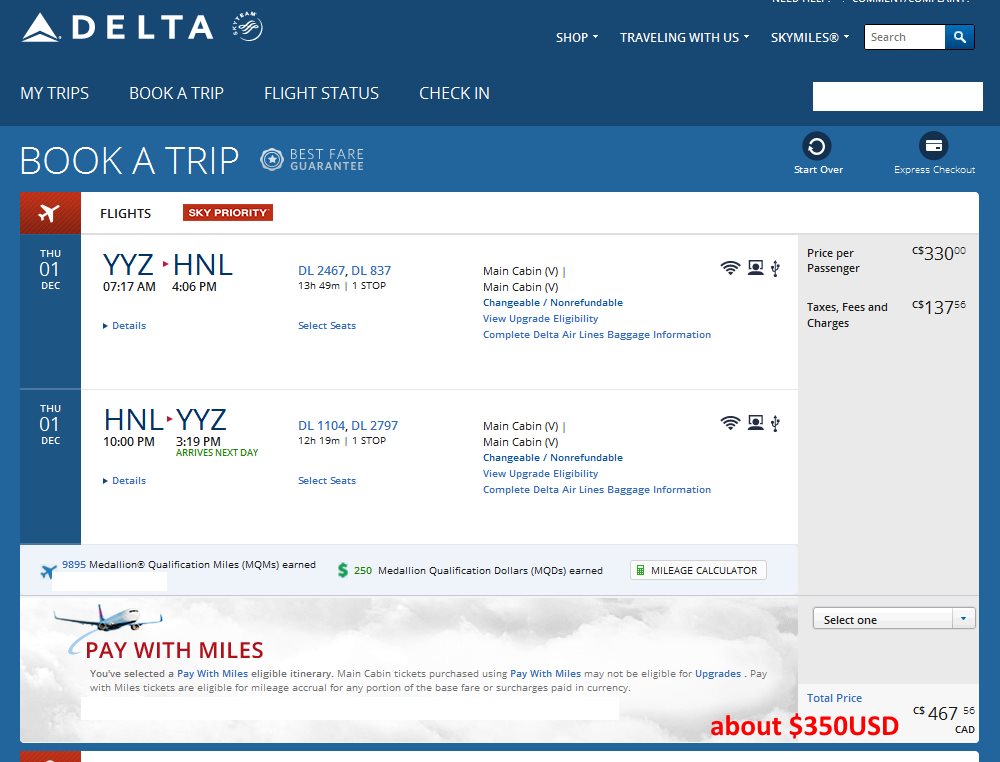1000x762 pixels.
Task: Expand Details for the YYZ to HNL flight
Action: click(125, 326)
